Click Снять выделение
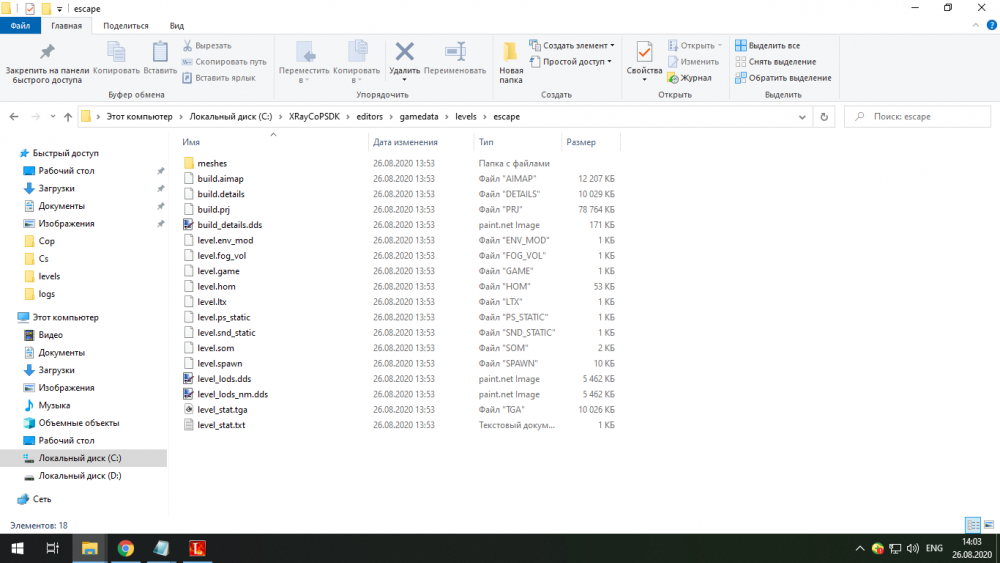 click(x=776, y=62)
